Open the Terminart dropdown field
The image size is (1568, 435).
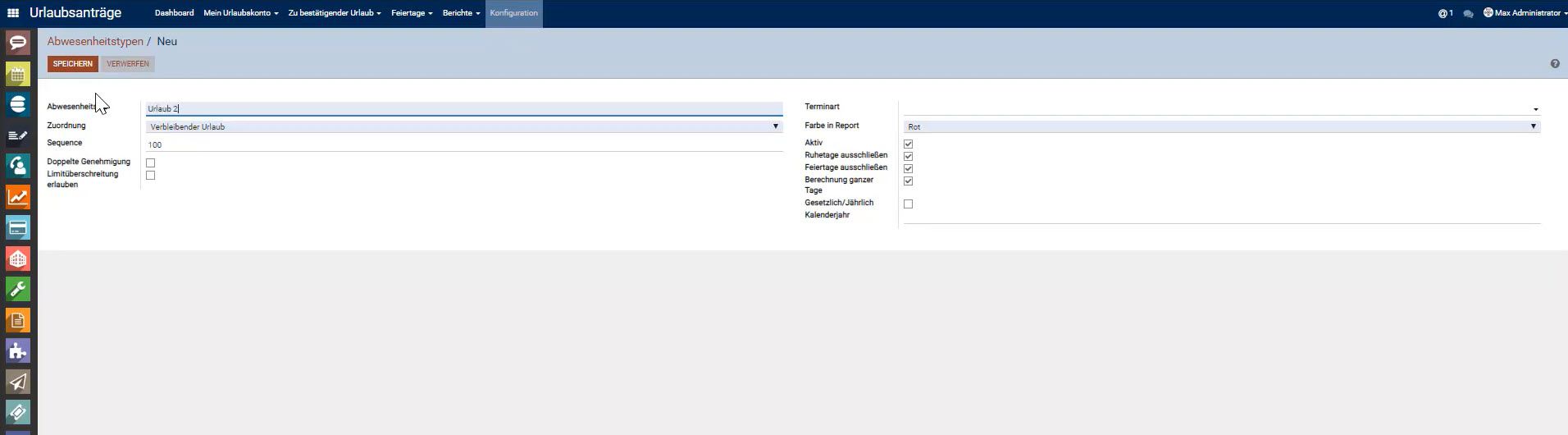1219,108
